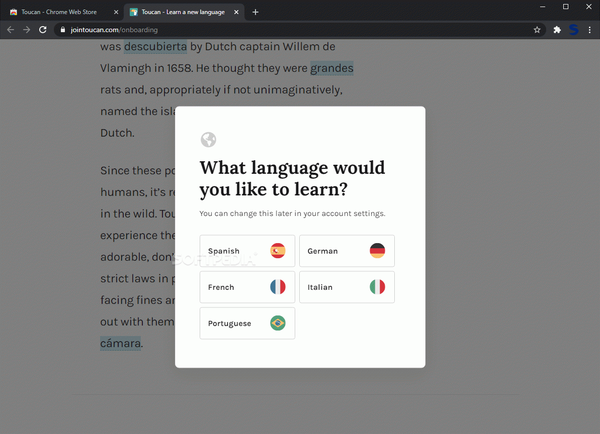Pick Portuguese from the language list

(247, 323)
